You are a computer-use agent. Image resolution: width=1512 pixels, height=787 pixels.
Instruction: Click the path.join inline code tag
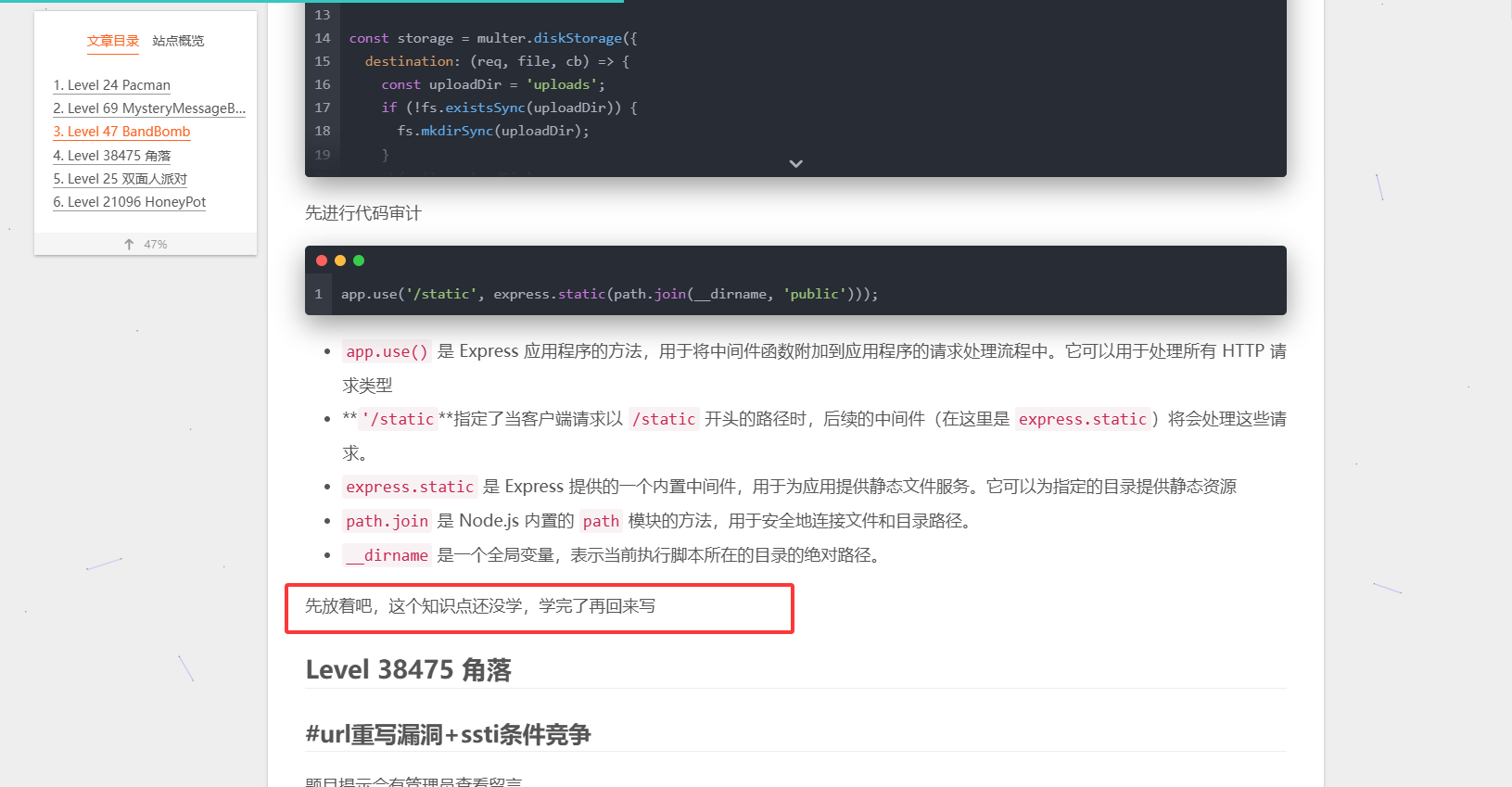pyautogui.click(x=387, y=521)
